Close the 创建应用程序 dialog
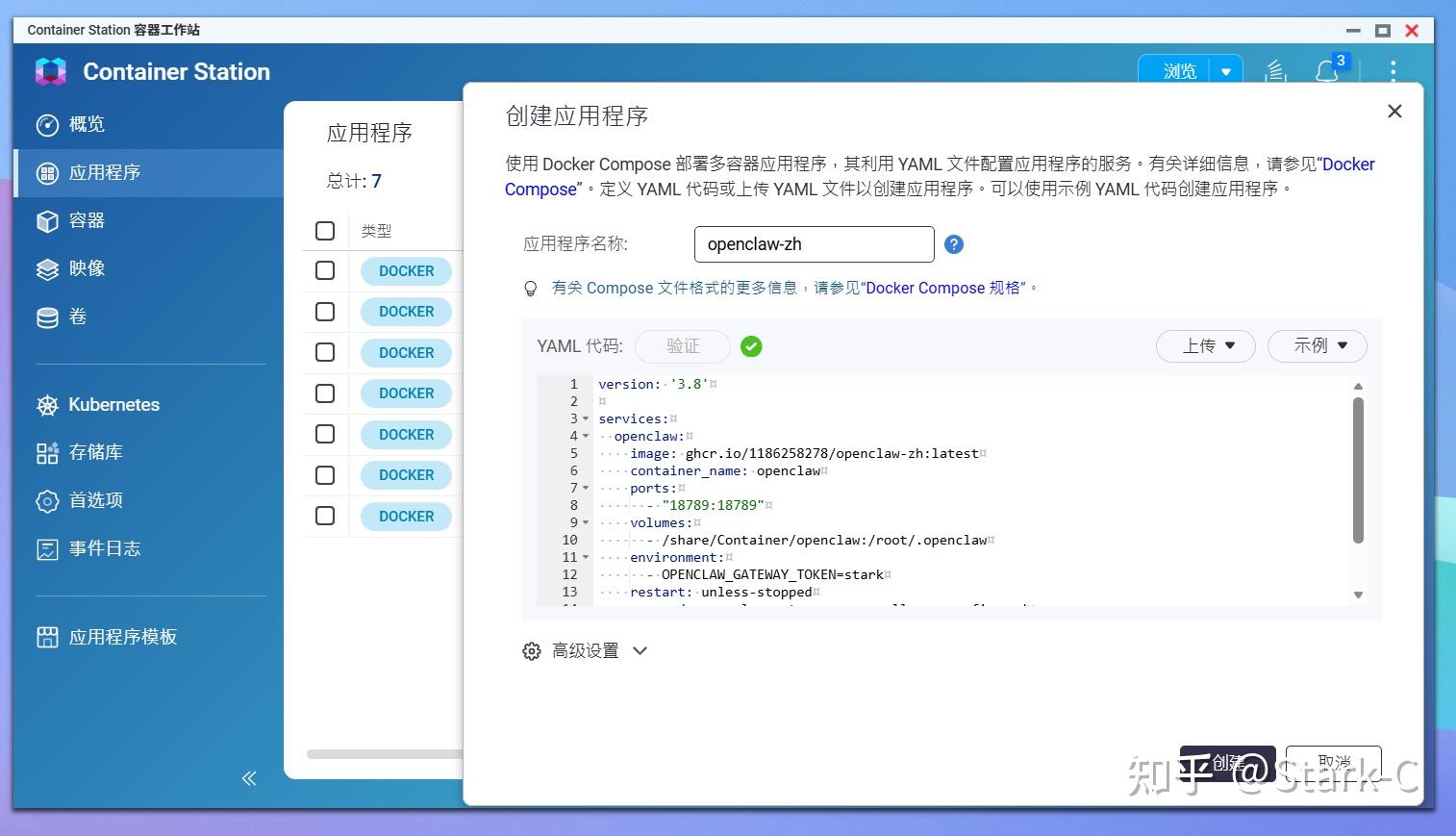1456x836 pixels. coord(1394,112)
